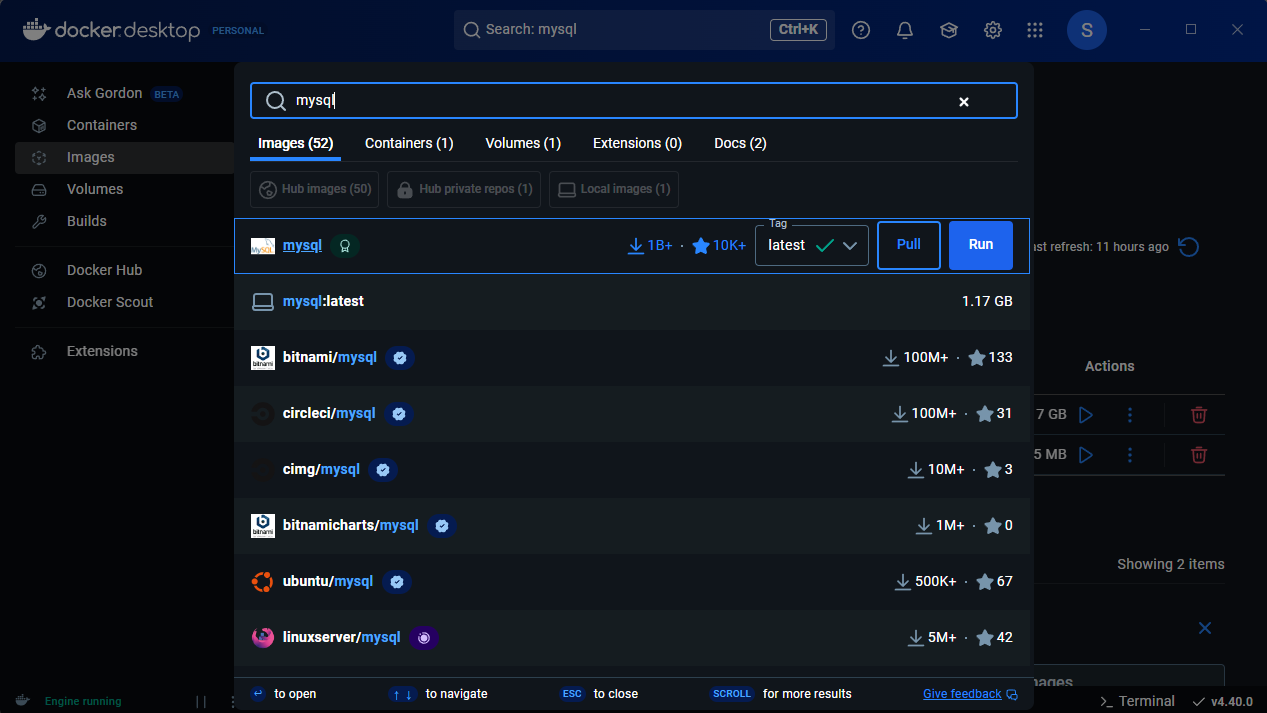Select the bitnamicharts/mysql result
The height and width of the screenshot is (713, 1267).
coord(632,526)
